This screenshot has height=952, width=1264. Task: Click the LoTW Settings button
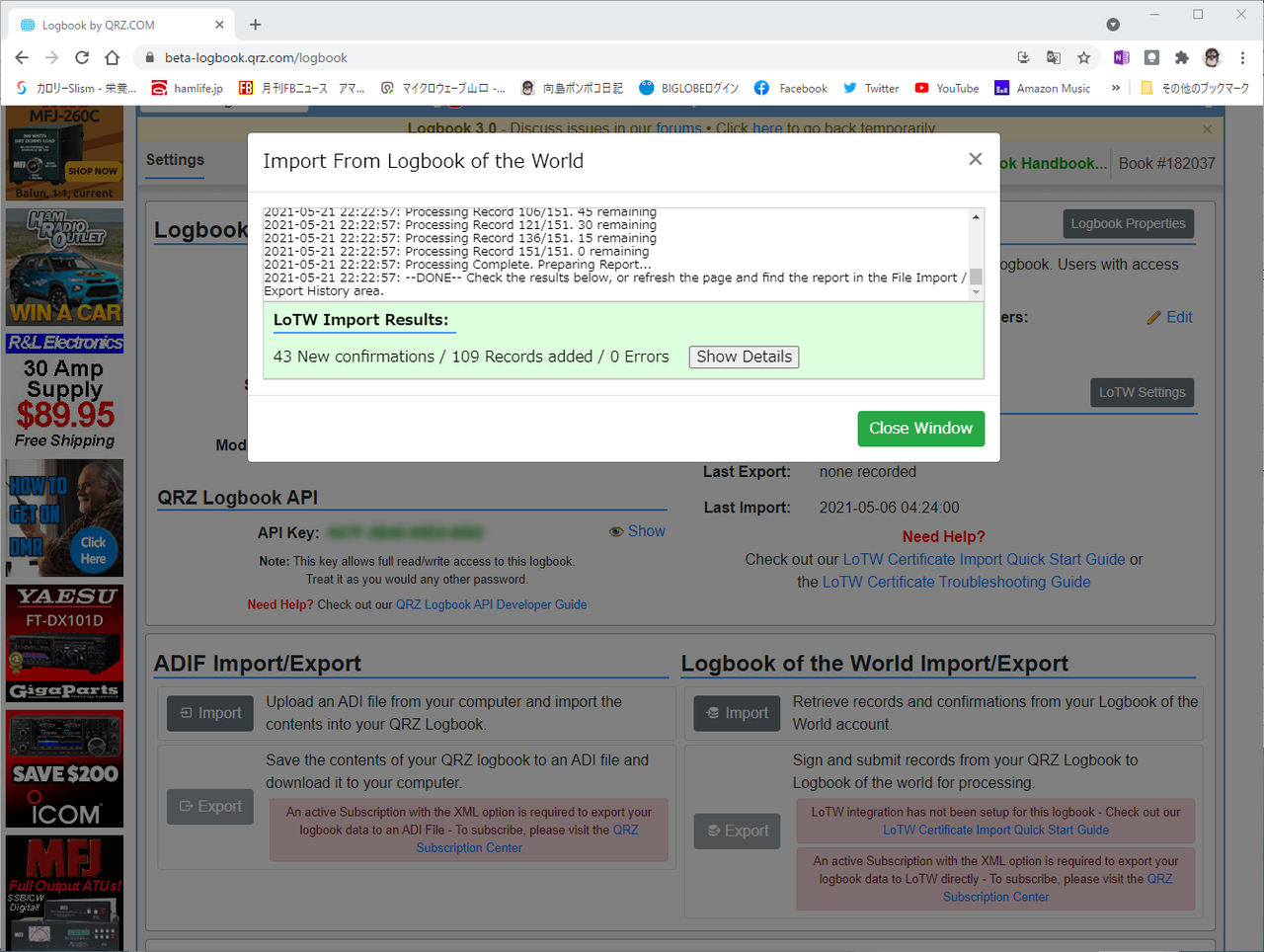pyautogui.click(x=1143, y=392)
